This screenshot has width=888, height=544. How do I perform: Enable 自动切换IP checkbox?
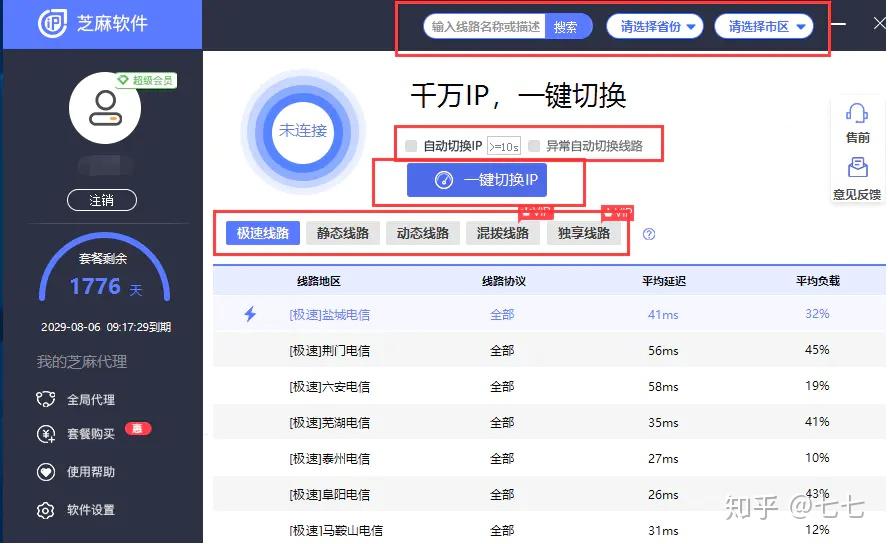tap(411, 146)
